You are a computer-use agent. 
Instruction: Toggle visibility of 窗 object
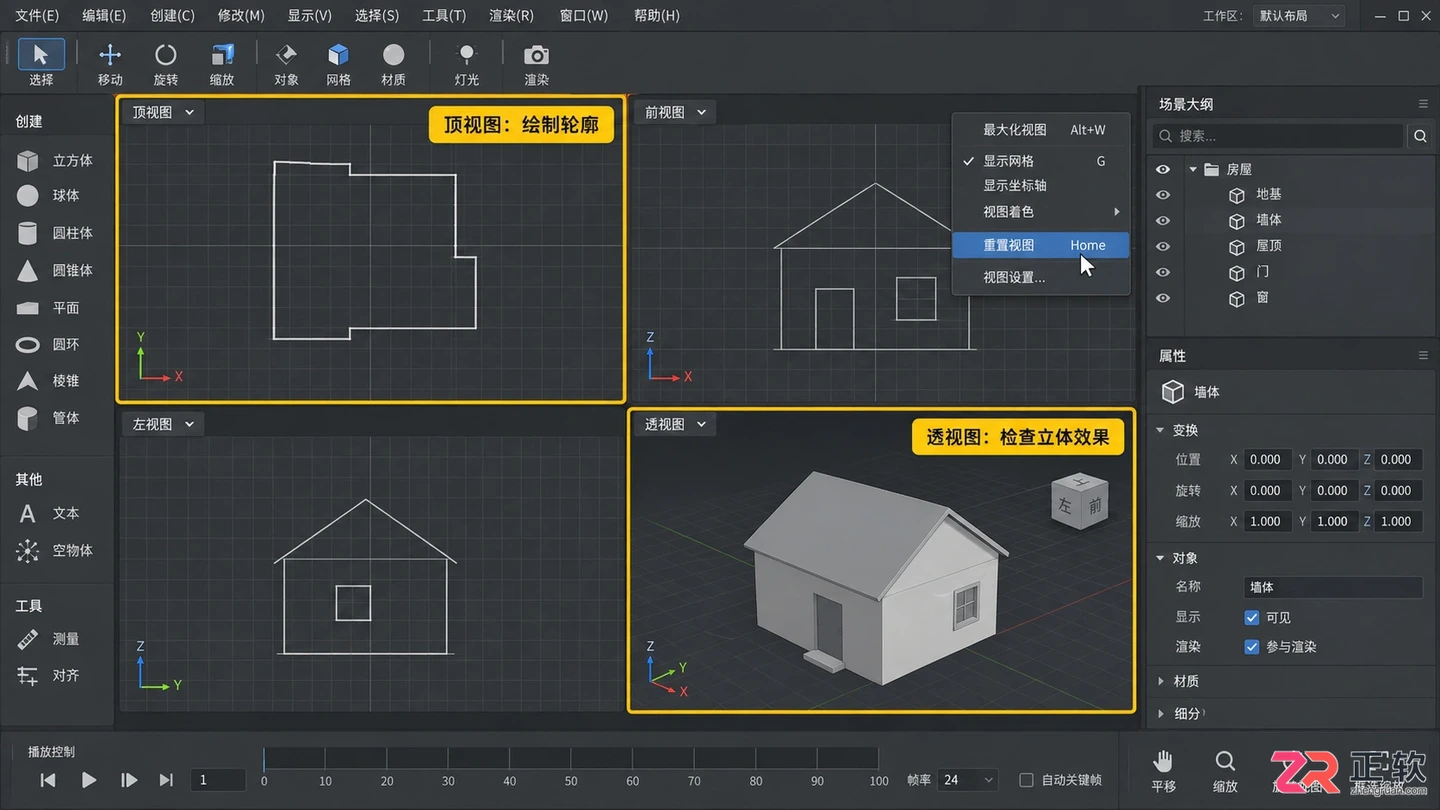[x=1163, y=298]
